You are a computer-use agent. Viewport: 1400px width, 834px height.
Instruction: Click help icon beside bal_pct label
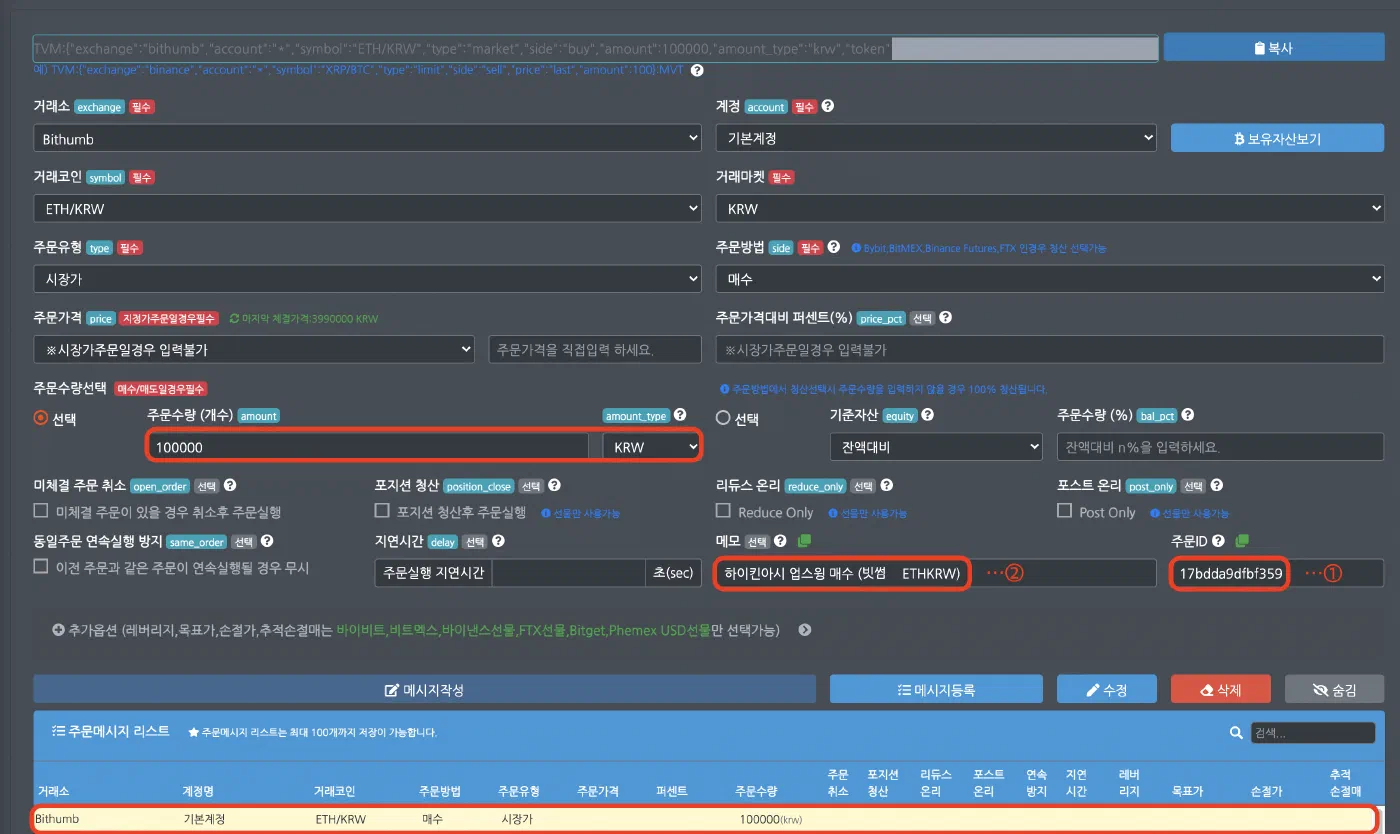(x=1189, y=415)
